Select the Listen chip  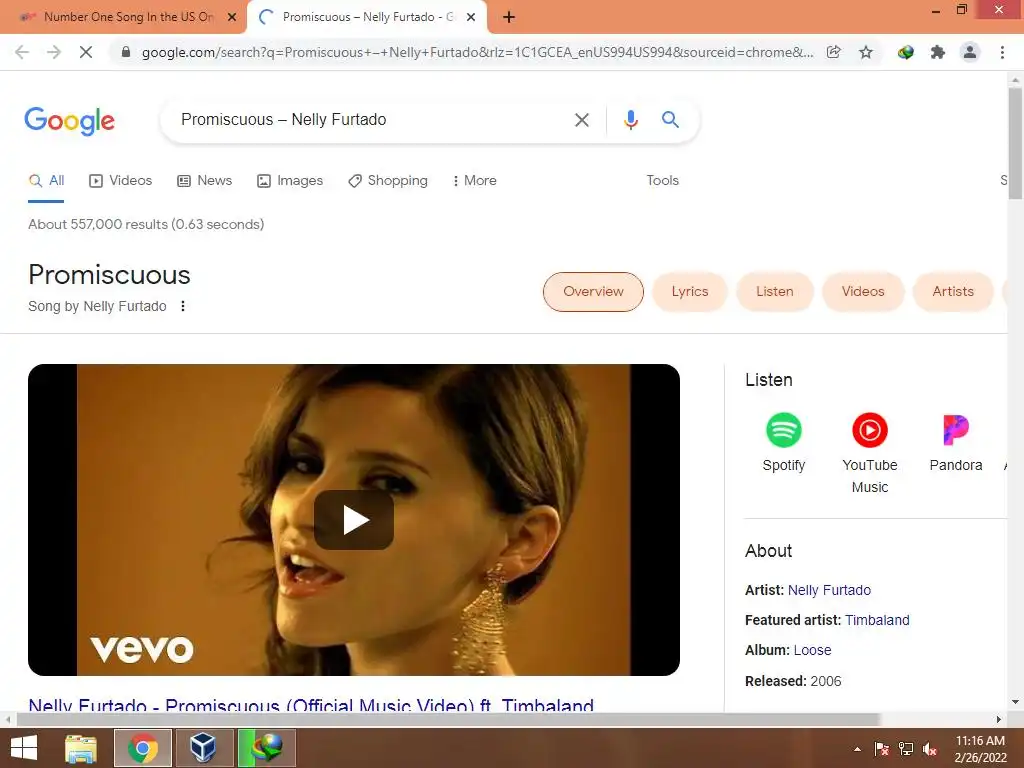(775, 292)
